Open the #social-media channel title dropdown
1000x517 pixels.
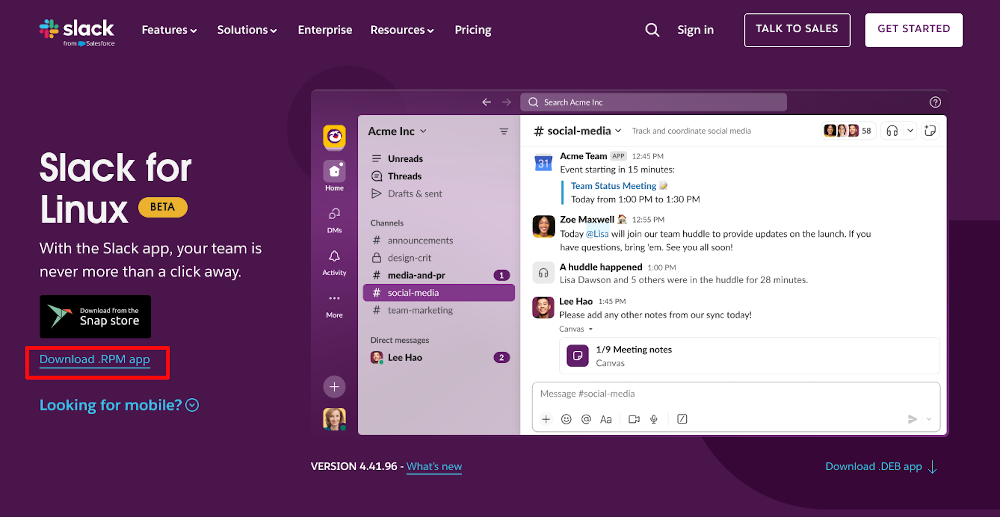coord(577,131)
